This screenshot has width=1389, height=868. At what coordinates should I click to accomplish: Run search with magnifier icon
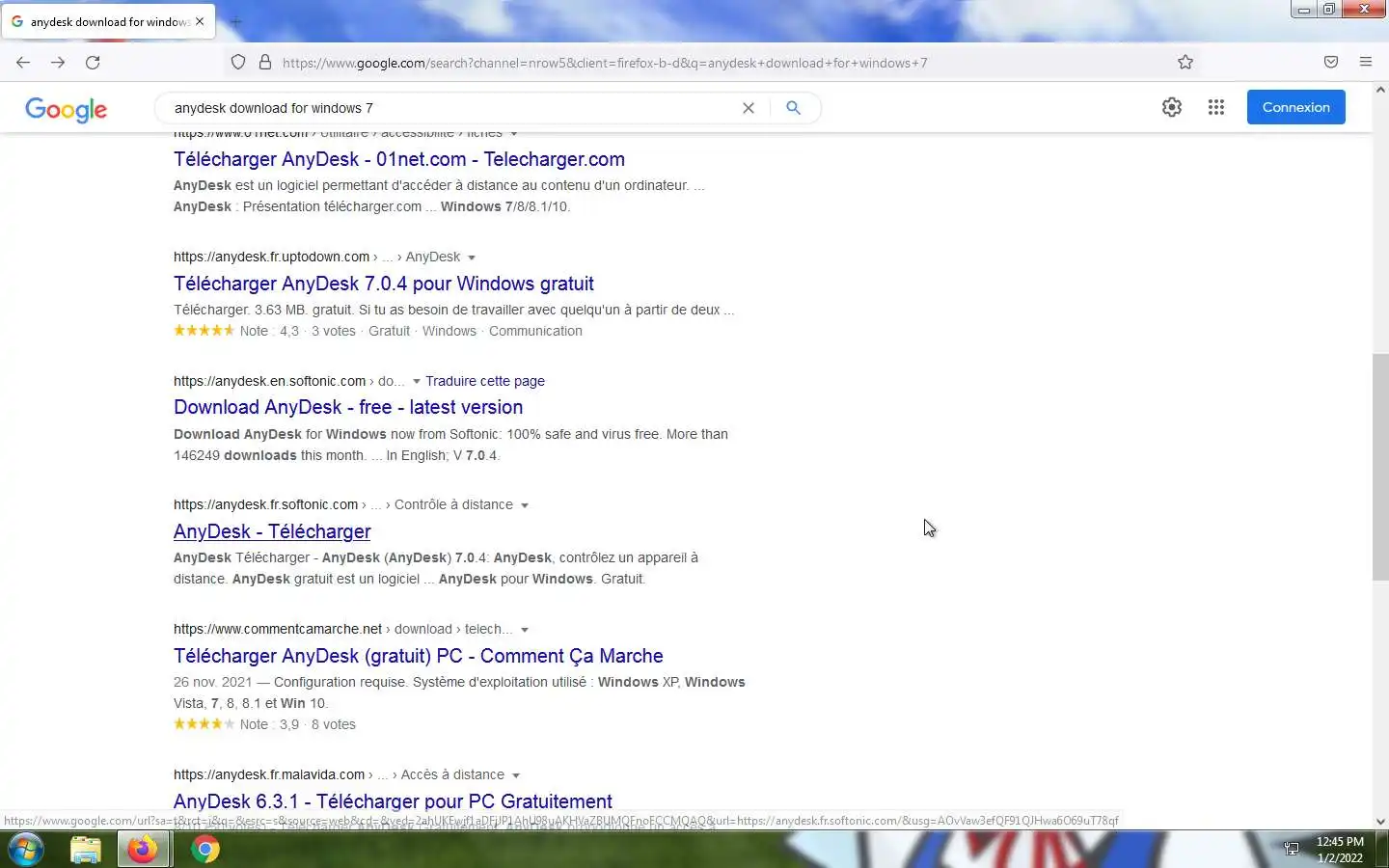[793, 108]
